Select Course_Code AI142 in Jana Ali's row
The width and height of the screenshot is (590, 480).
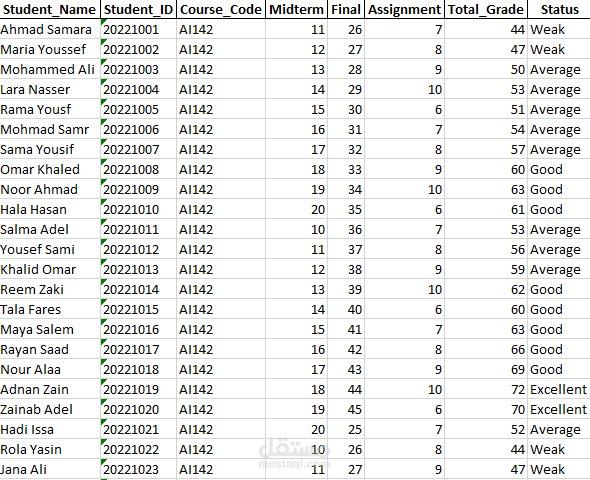221,469
